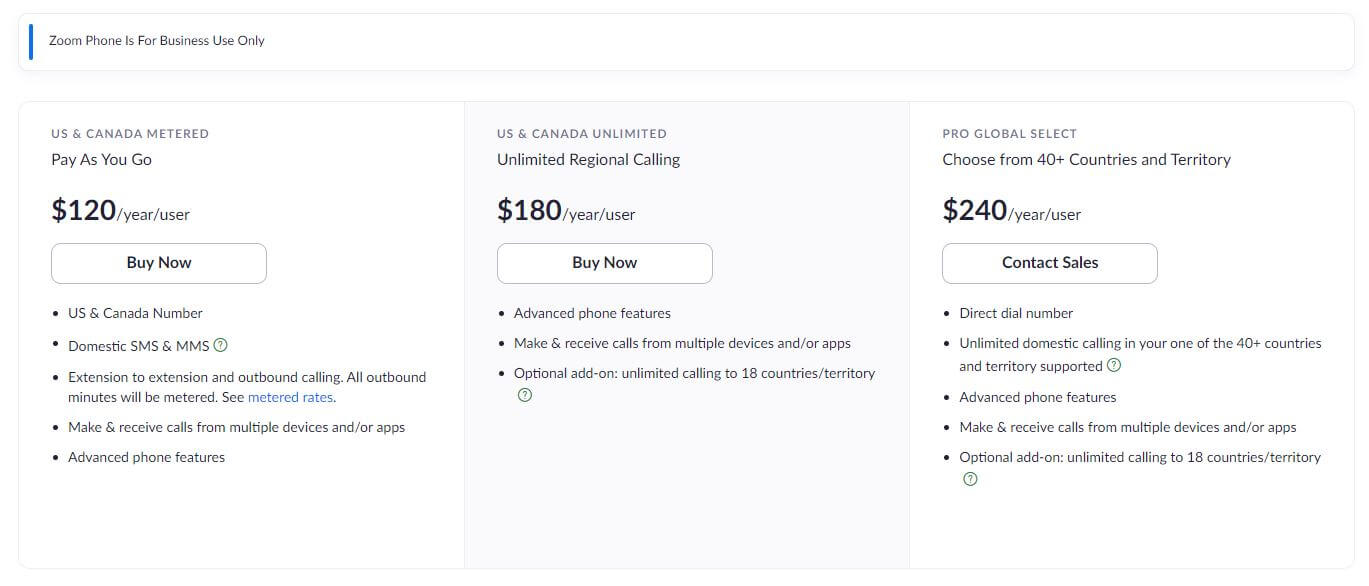Click the $240/year/user price
The height and width of the screenshot is (586, 1369).
coord(1011,211)
